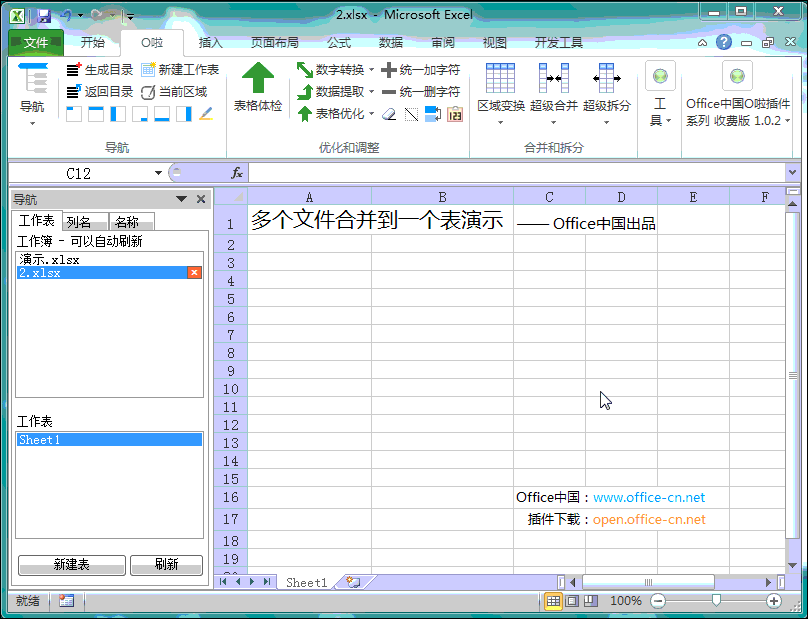This screenshot has width=808, height=619.
Task: Select the 当前区域 current region tool
Action: (x=174, y=92)
